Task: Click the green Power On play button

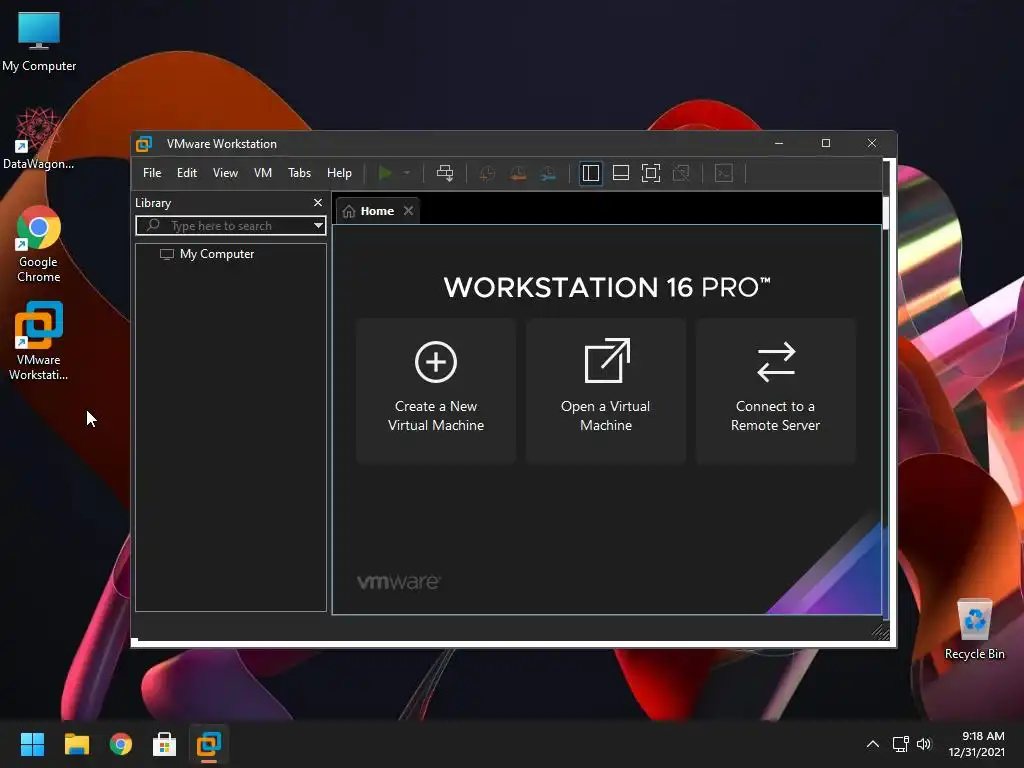Action: (385, 173)
